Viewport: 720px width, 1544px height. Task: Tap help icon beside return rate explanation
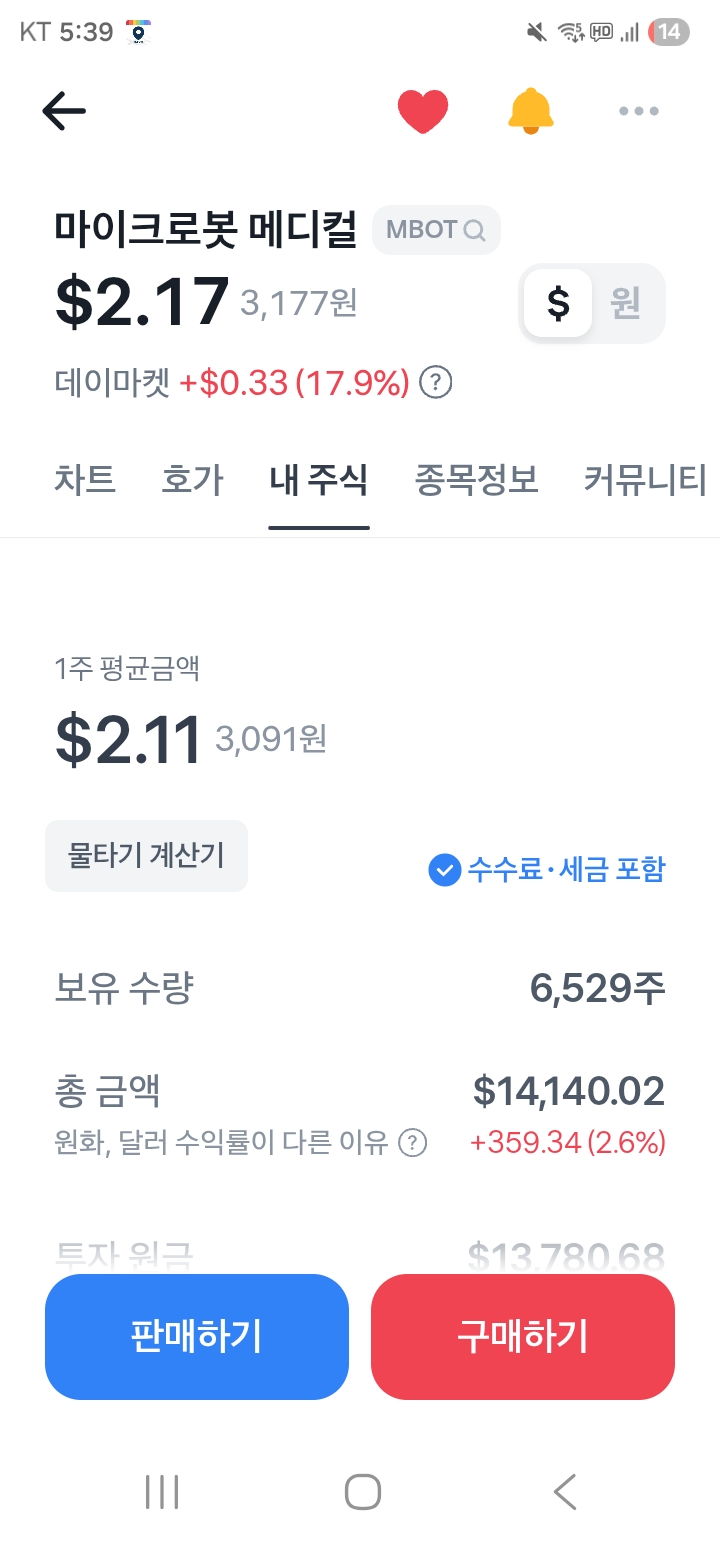[x=412, y=1142]
